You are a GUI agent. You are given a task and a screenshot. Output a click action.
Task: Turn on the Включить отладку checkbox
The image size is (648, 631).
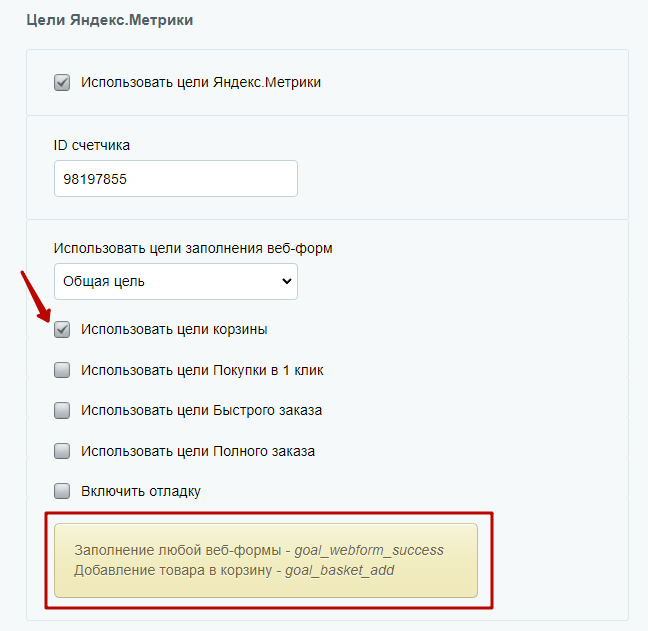point(62,492)
